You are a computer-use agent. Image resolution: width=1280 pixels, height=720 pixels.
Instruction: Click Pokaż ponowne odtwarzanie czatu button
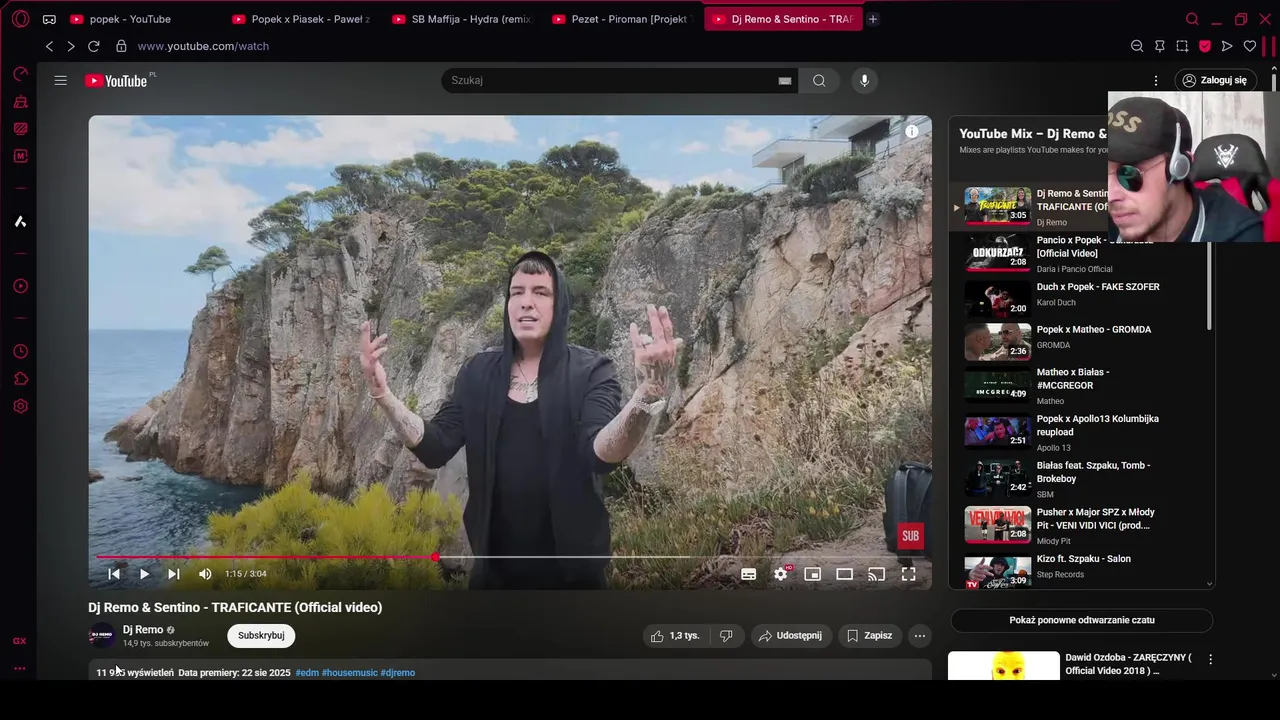pyautogui.click(x=1082, y=620)
